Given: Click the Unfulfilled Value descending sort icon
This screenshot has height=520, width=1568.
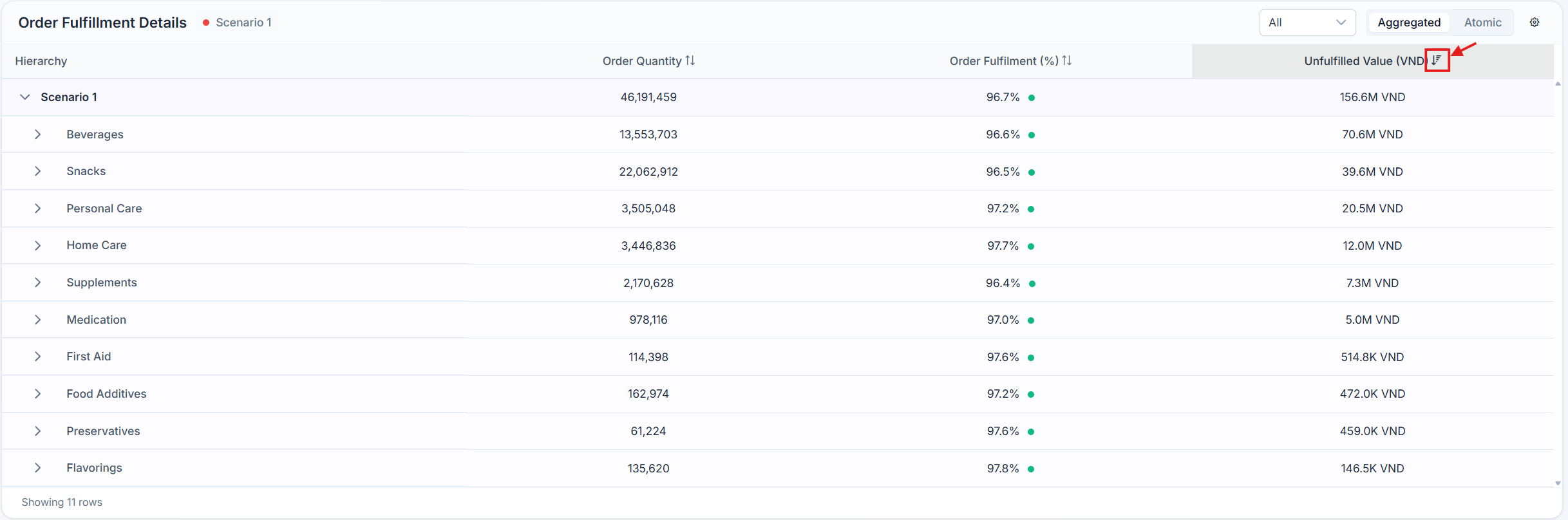Looking at the screenshot, I should pyautogui.click(x=1437, y=60).
